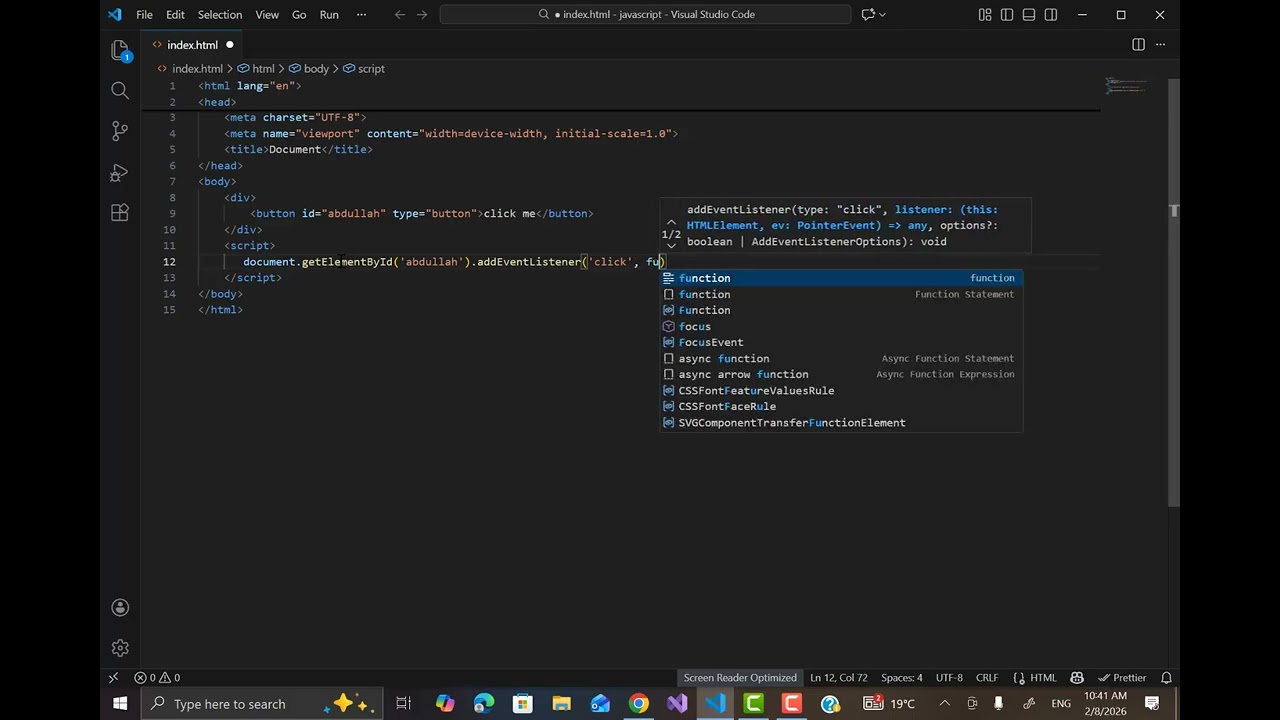Open errors and warnings count in status bar
The image size is (1280, 720).
point(158,677)
